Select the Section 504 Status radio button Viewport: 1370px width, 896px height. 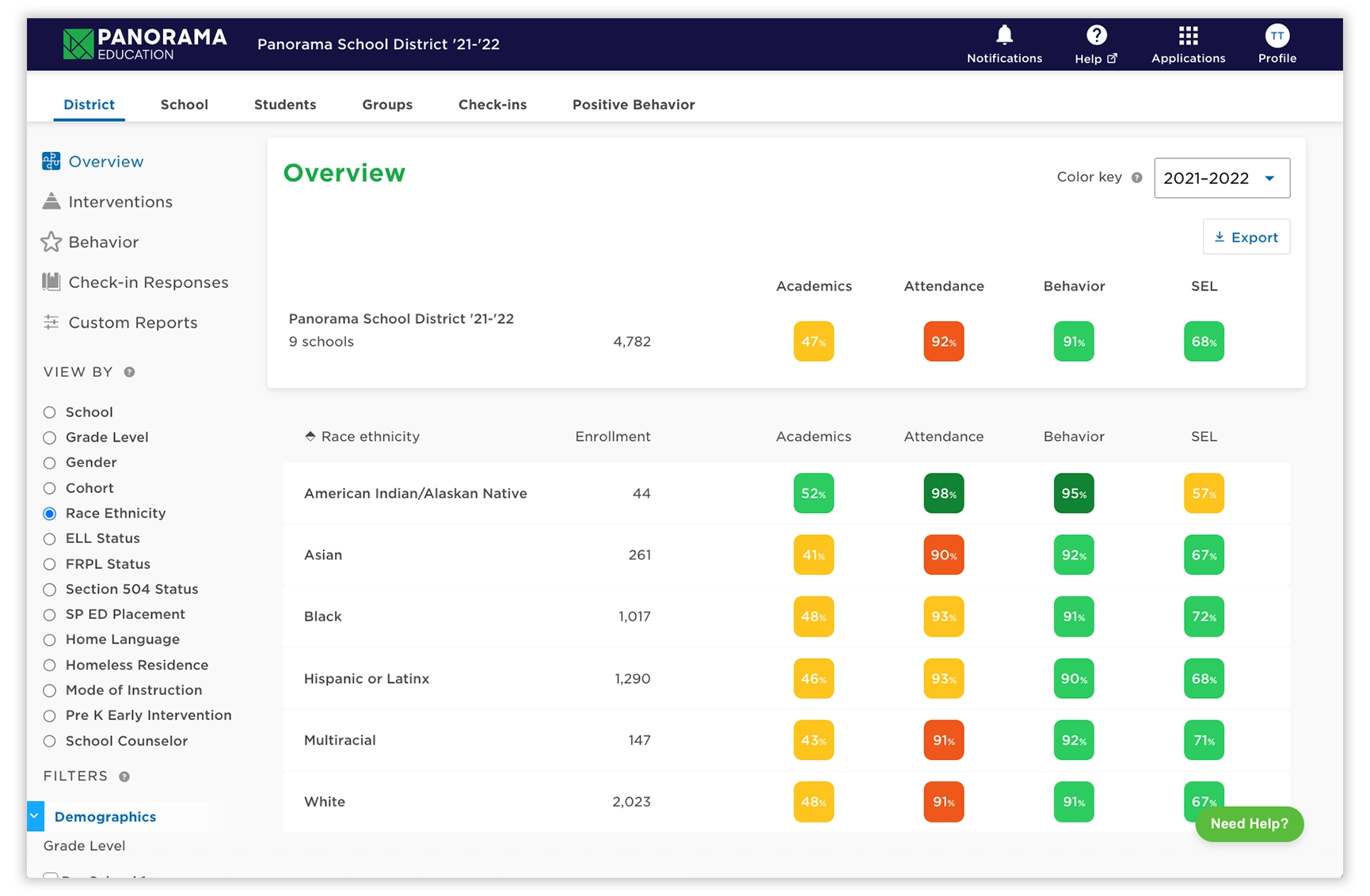pos(50,590)
